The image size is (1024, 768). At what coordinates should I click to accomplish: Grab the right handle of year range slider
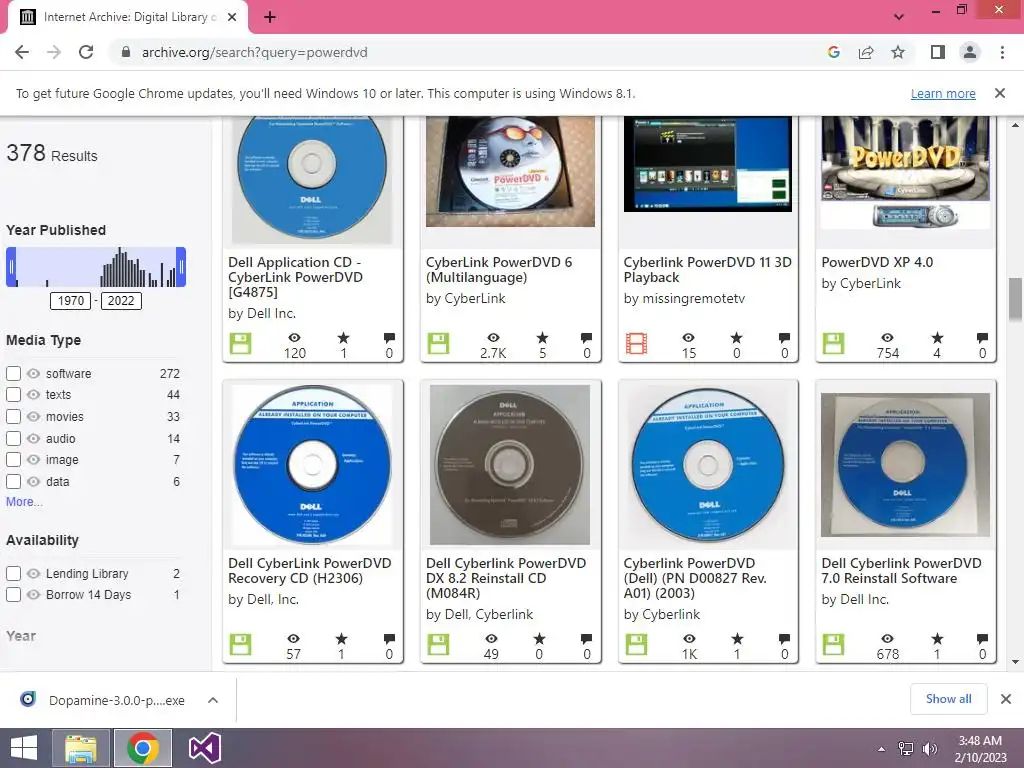pyautogui.click(x=181, y=266)
